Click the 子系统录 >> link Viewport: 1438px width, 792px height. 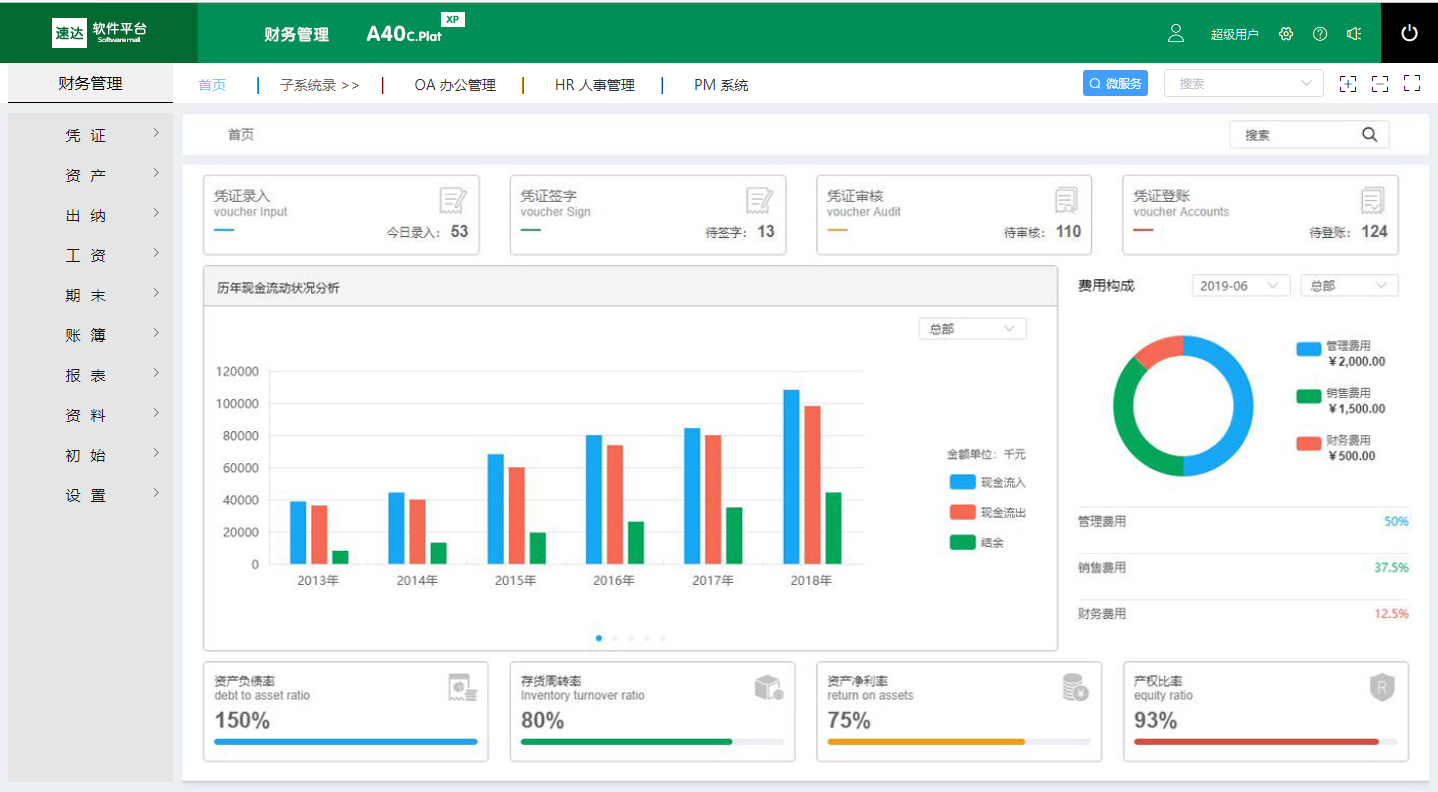click(319, 85)
